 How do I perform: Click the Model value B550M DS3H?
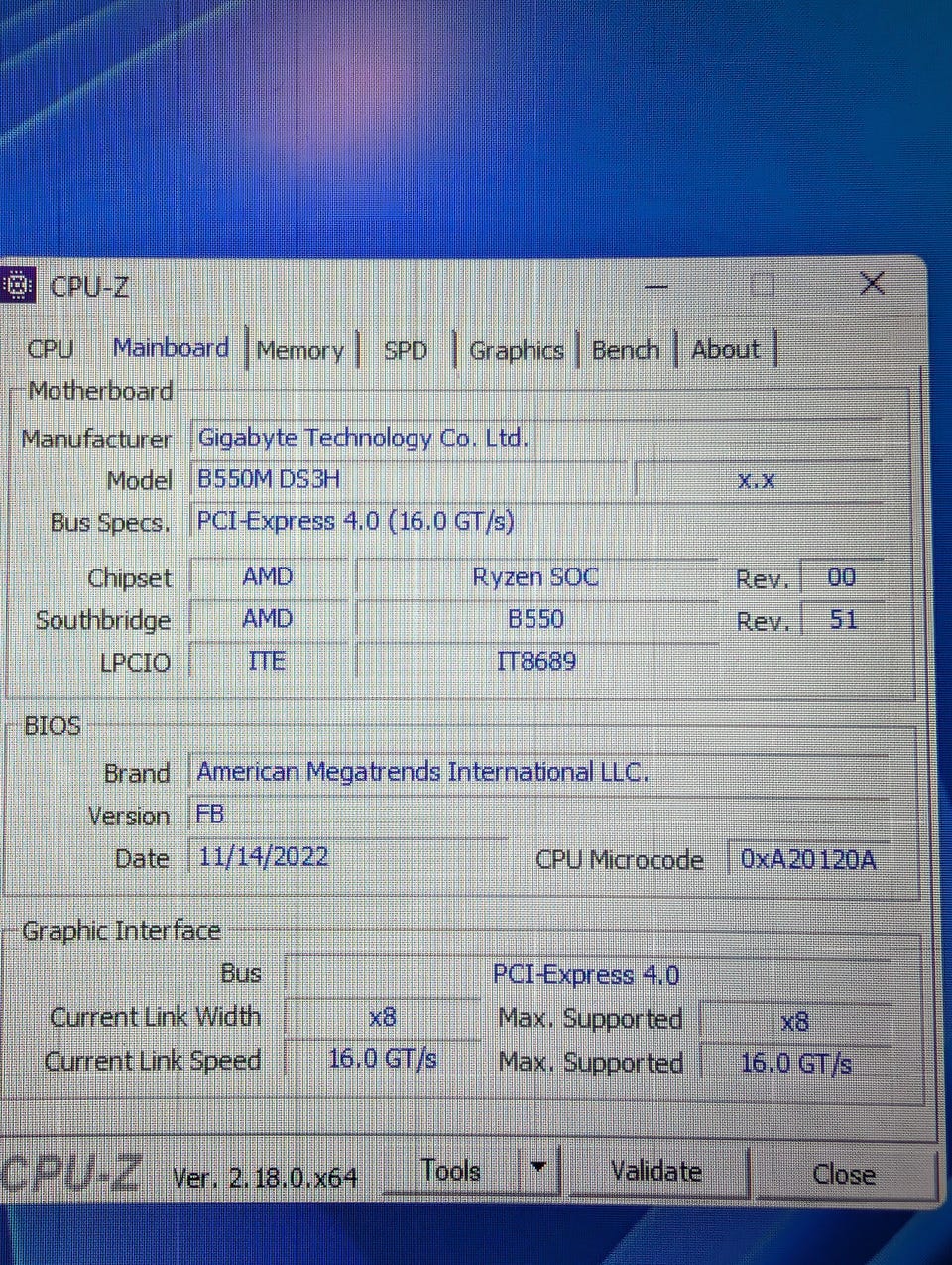coord(409,479)
